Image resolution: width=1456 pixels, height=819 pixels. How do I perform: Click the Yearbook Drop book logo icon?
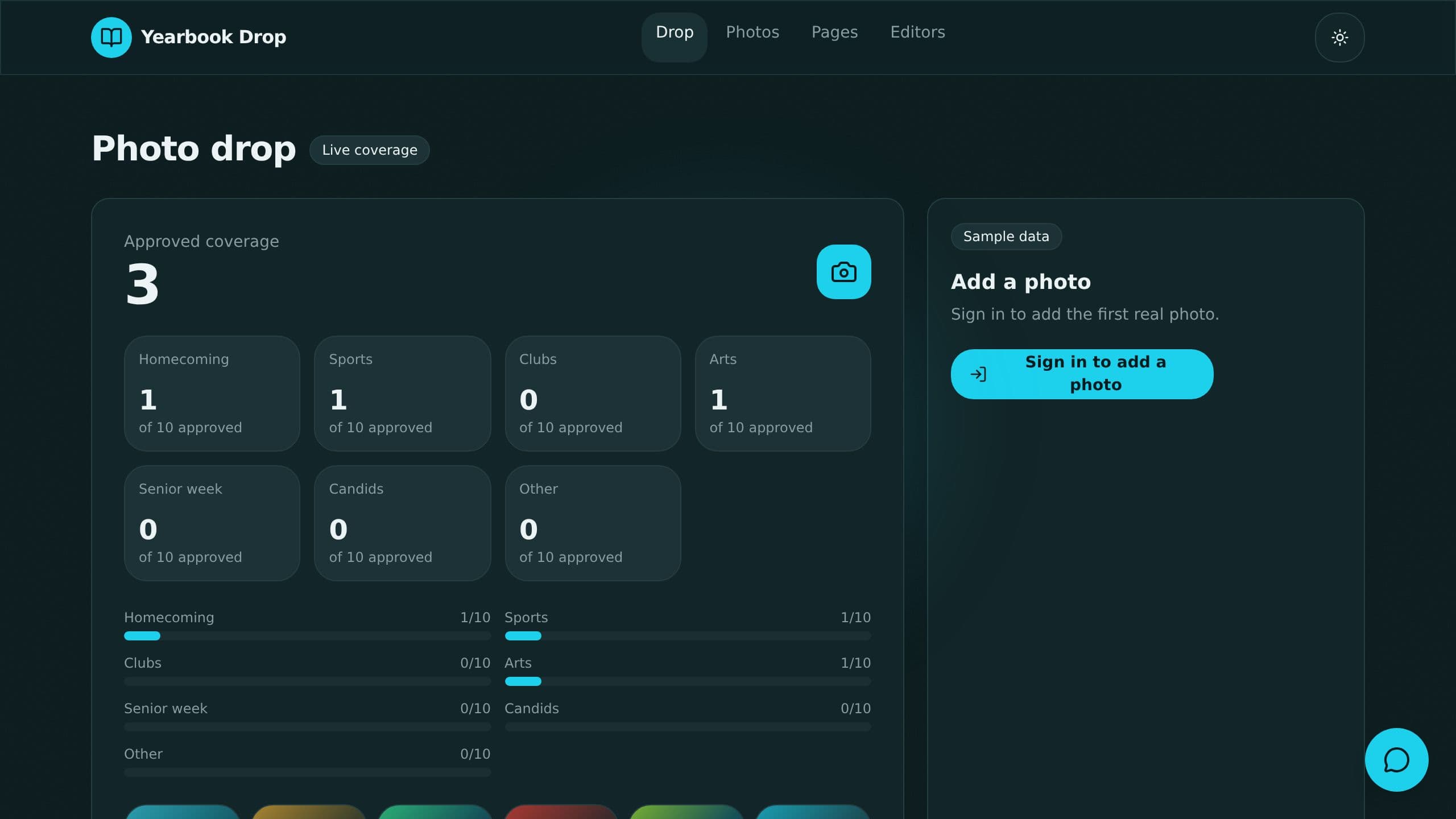(111, 38)
